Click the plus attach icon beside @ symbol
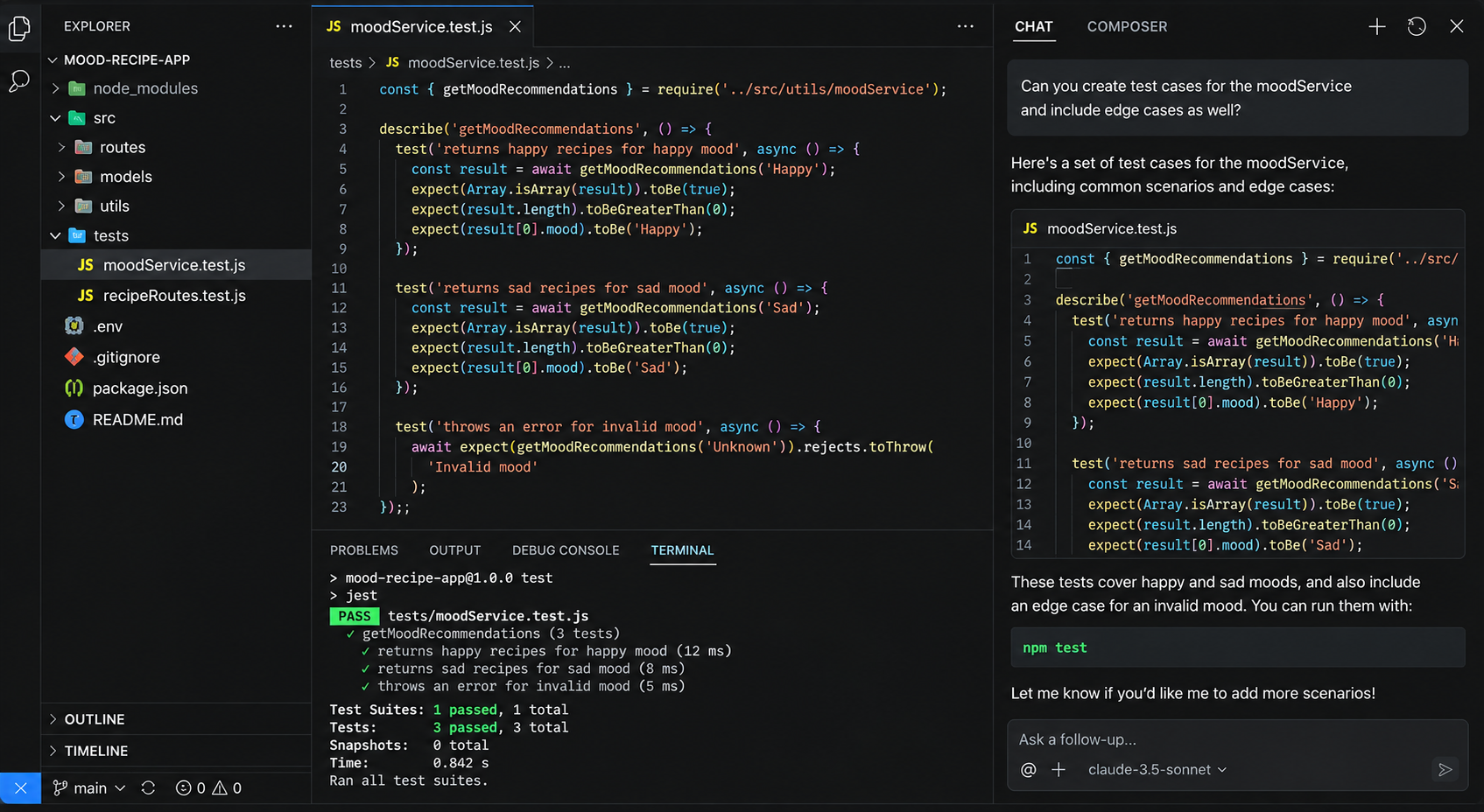 pos(1058,770)
